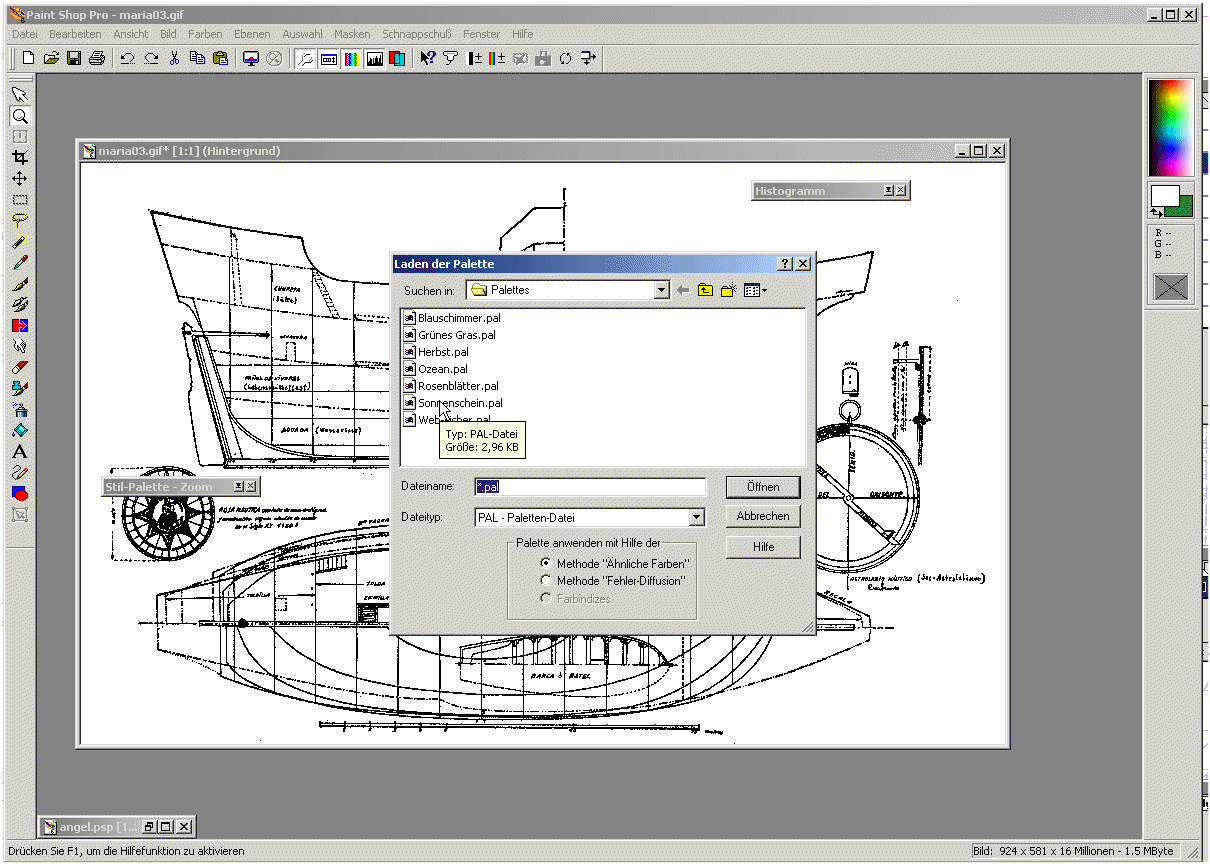
Task: Click the Öffnen button
Action: click(763, 487)
